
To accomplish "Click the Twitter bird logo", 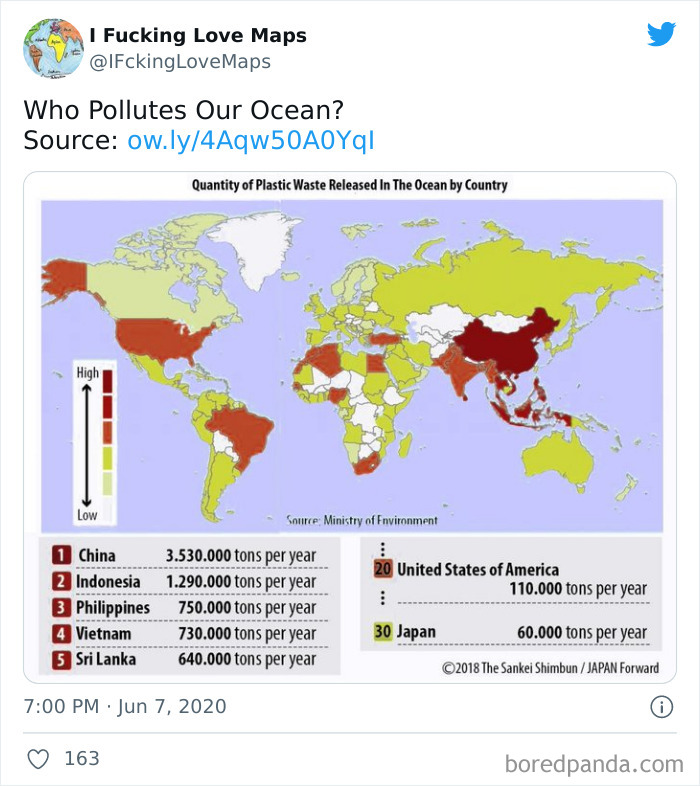I will [661, 35].
